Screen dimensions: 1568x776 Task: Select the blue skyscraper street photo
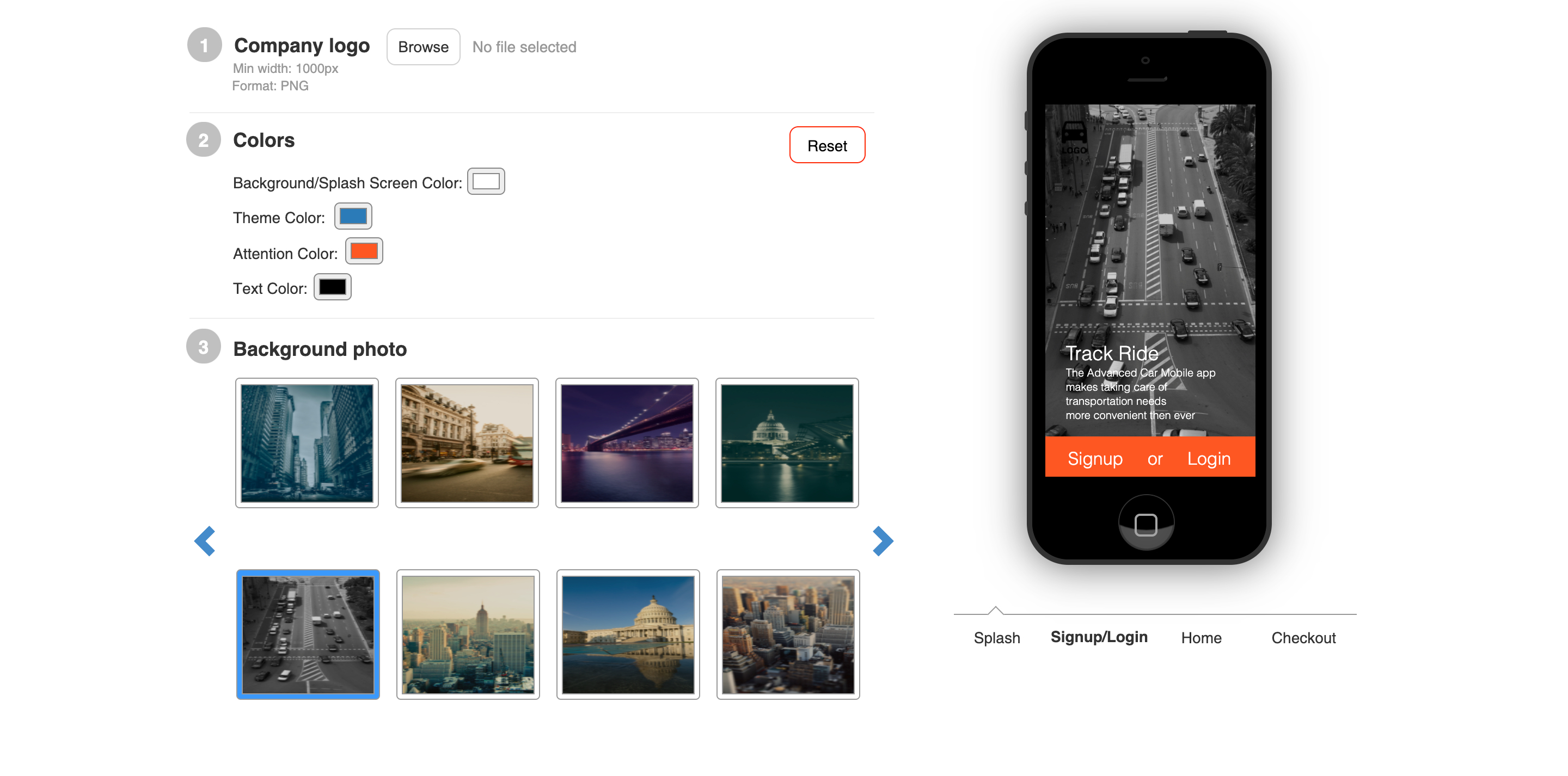point(307,442)
